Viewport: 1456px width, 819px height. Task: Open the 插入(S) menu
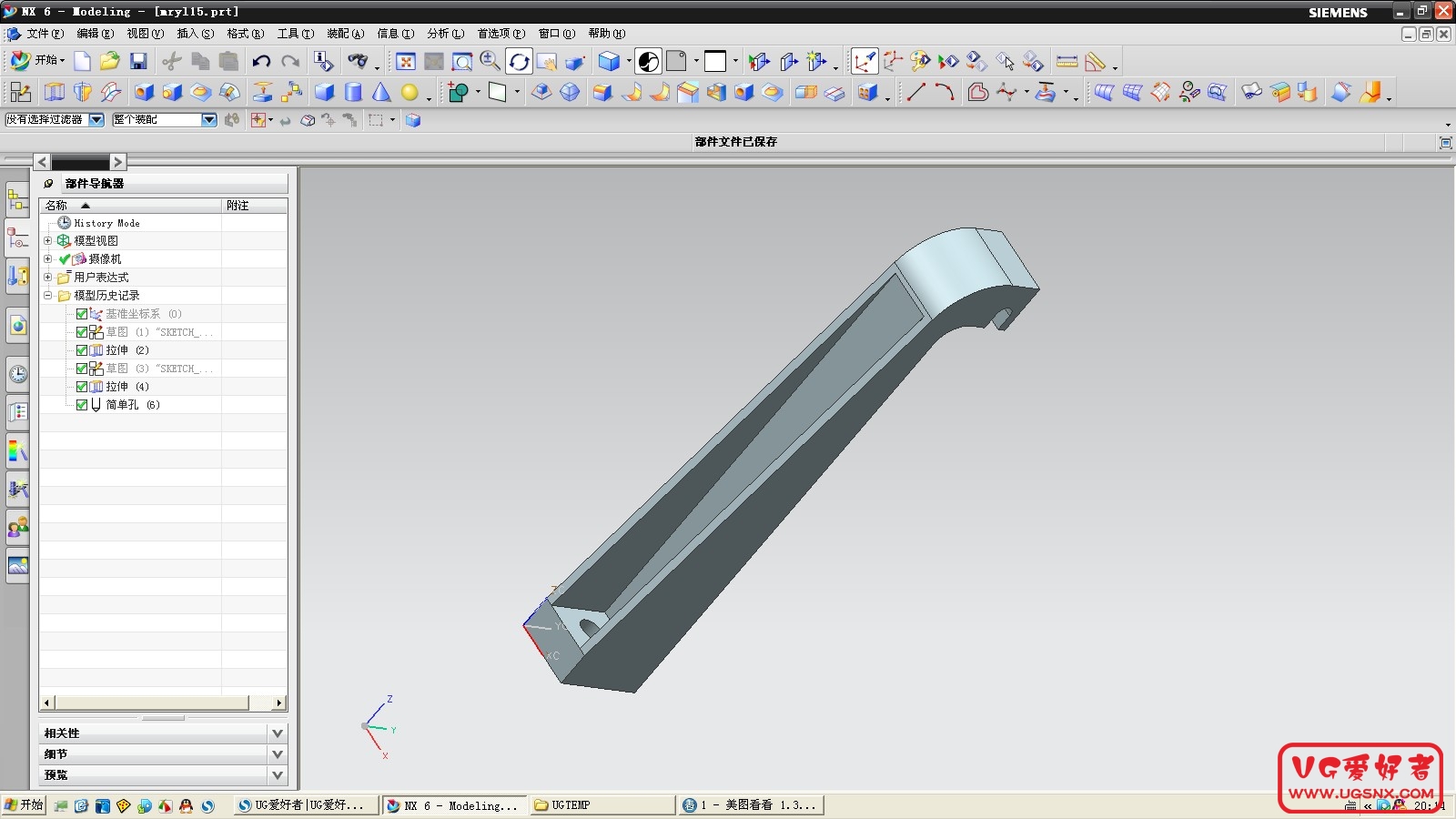(x=196, y=34)
